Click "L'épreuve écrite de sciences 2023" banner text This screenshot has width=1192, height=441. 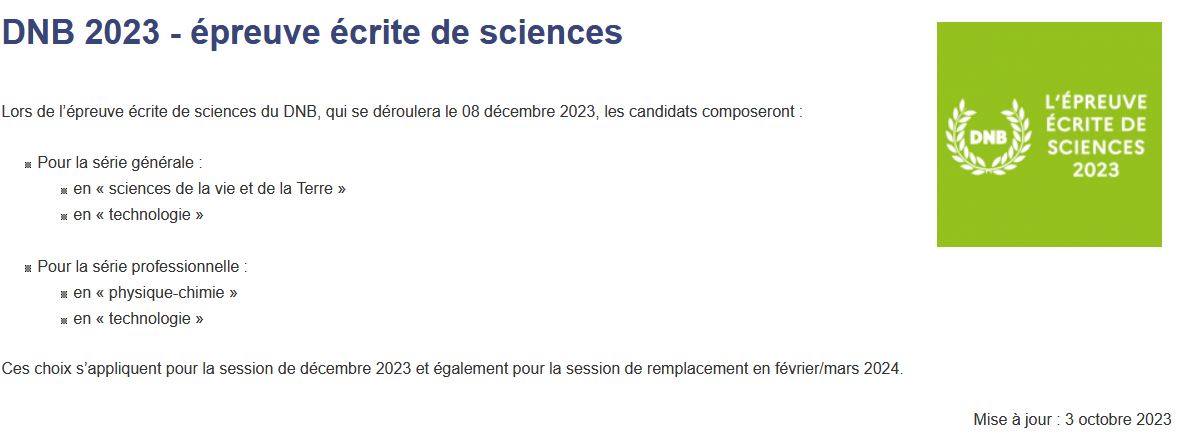(1095, 135)
